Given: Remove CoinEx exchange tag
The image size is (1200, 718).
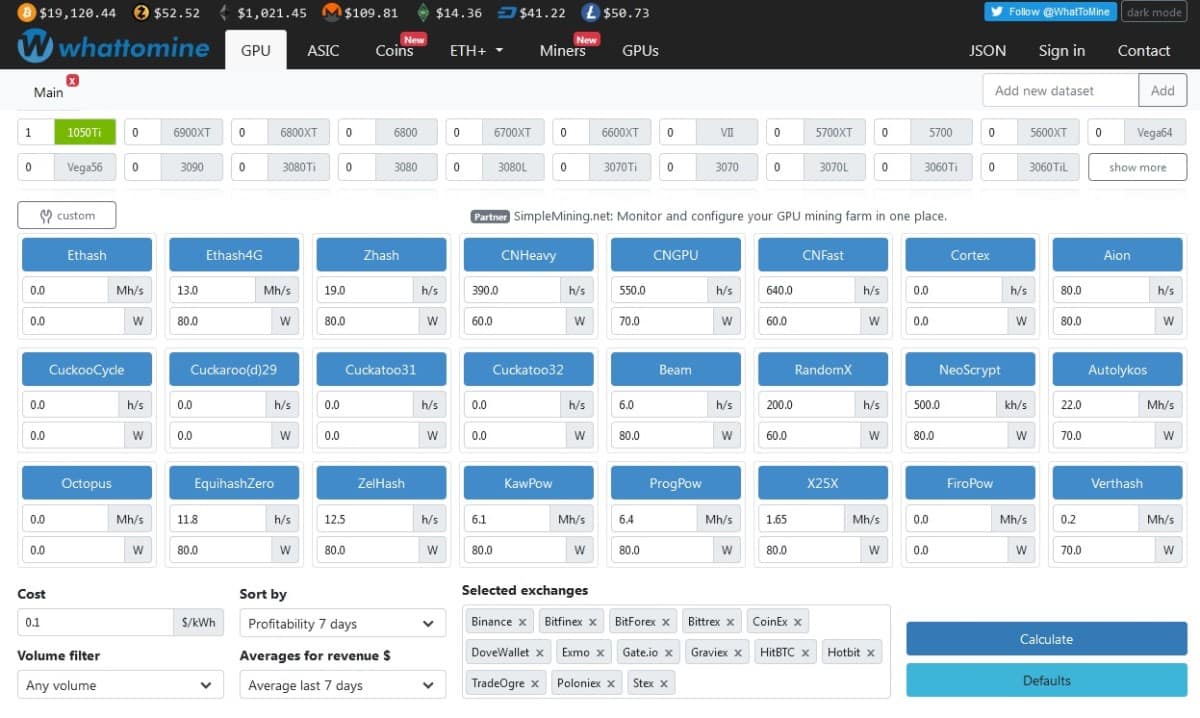Looking at the screenshot, I should (797, 622).
